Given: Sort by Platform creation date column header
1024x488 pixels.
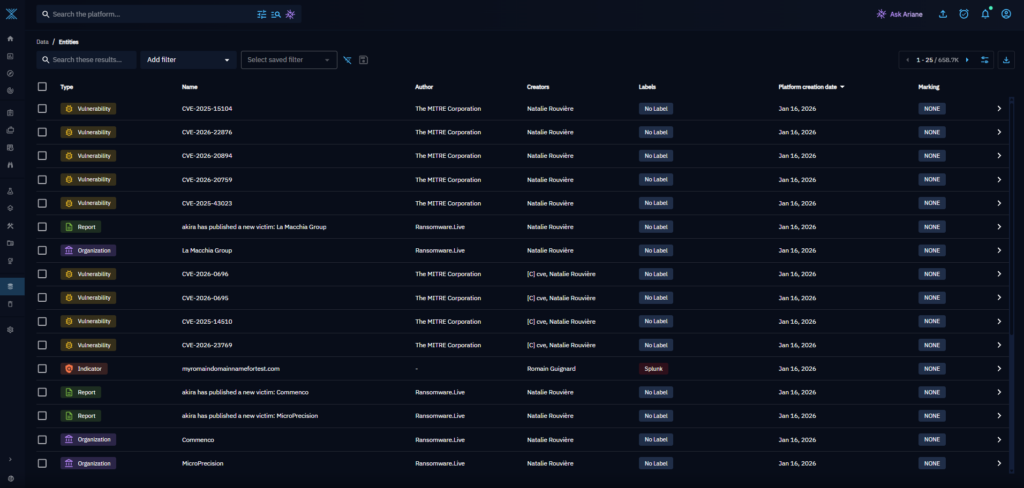Looking at the screenshot, I should 809,87.
